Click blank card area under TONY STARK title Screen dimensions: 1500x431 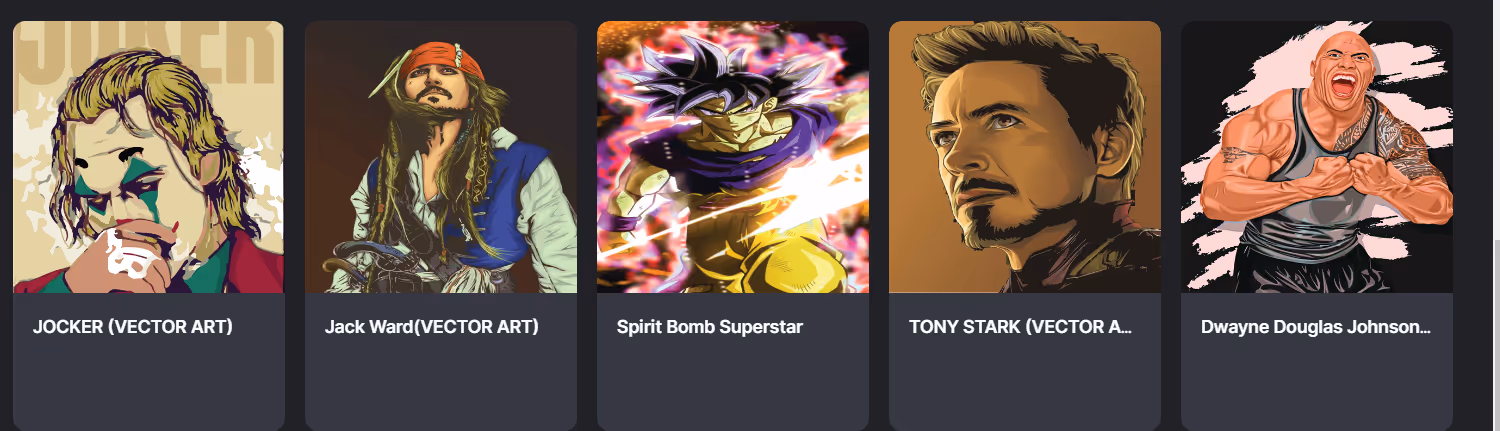click(x=1025, y=385)
